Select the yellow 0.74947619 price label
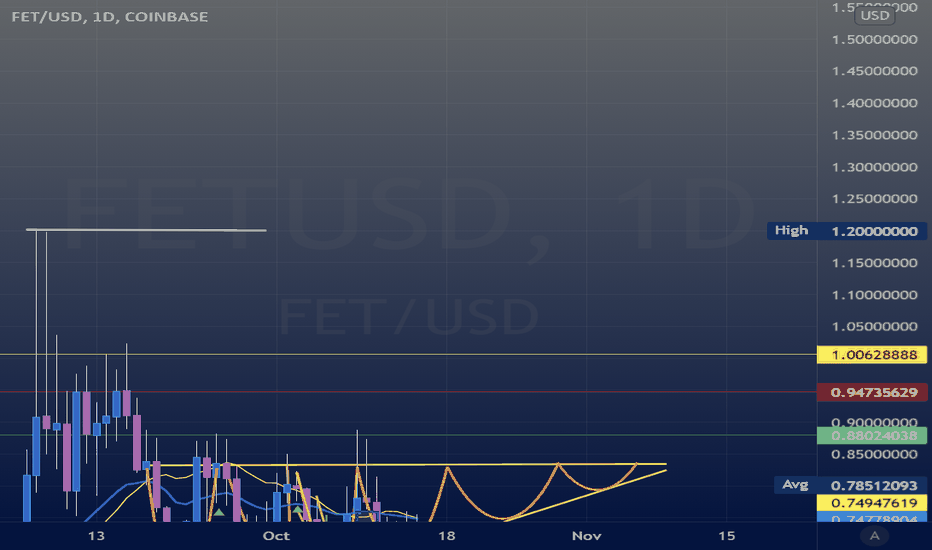932x550 pixels. point(872,503)
